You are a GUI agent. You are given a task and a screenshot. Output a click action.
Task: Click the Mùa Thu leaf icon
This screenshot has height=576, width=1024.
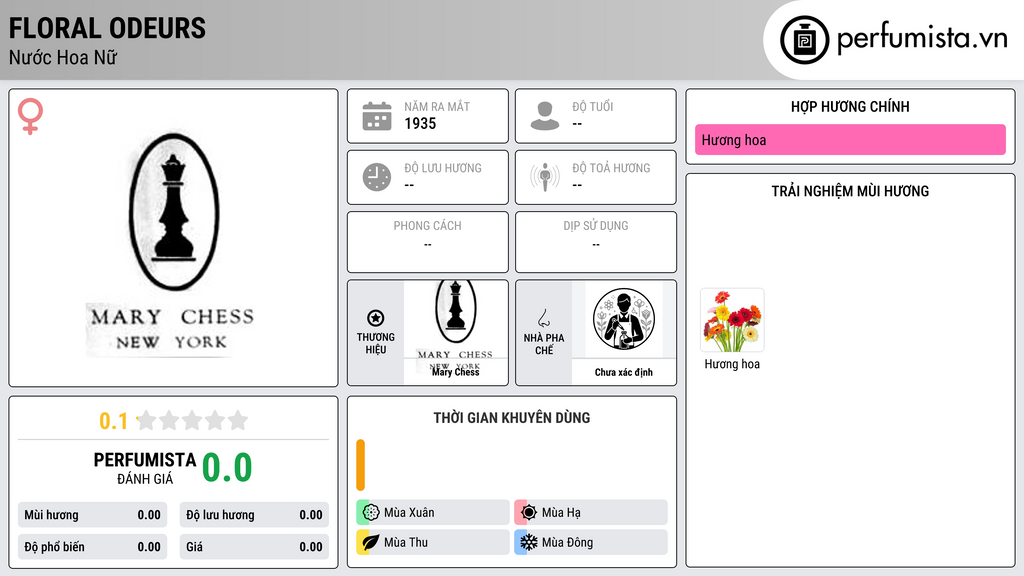pyautogui.click(x=370, y=542)
